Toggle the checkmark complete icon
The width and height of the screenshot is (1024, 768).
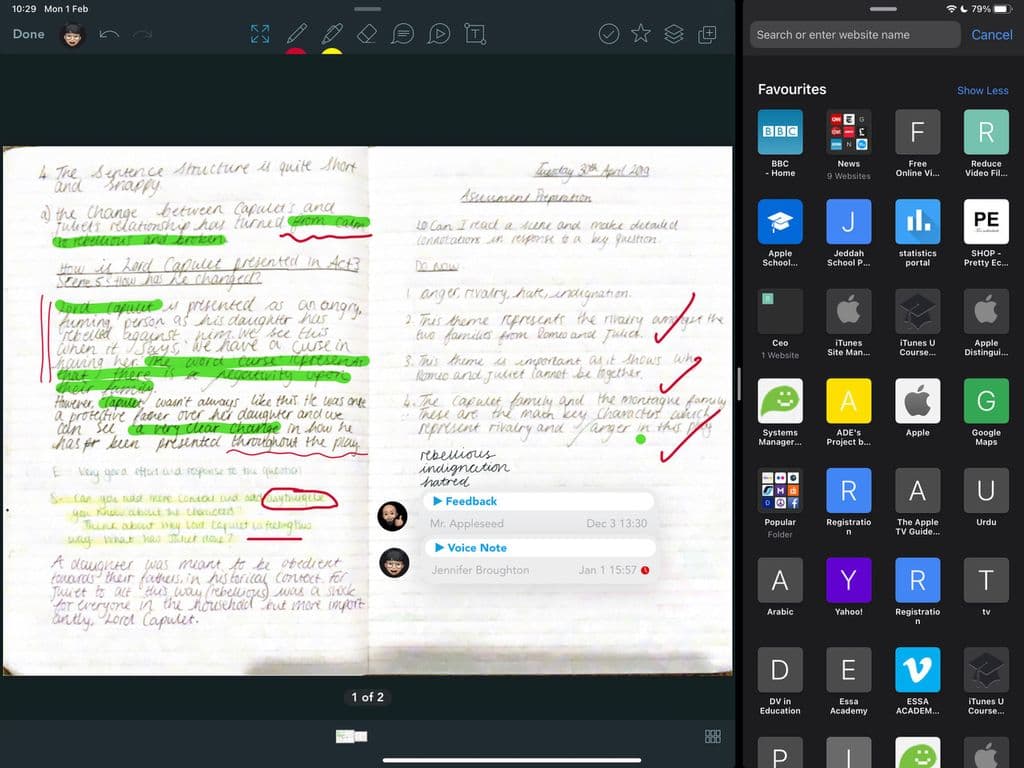608,34
